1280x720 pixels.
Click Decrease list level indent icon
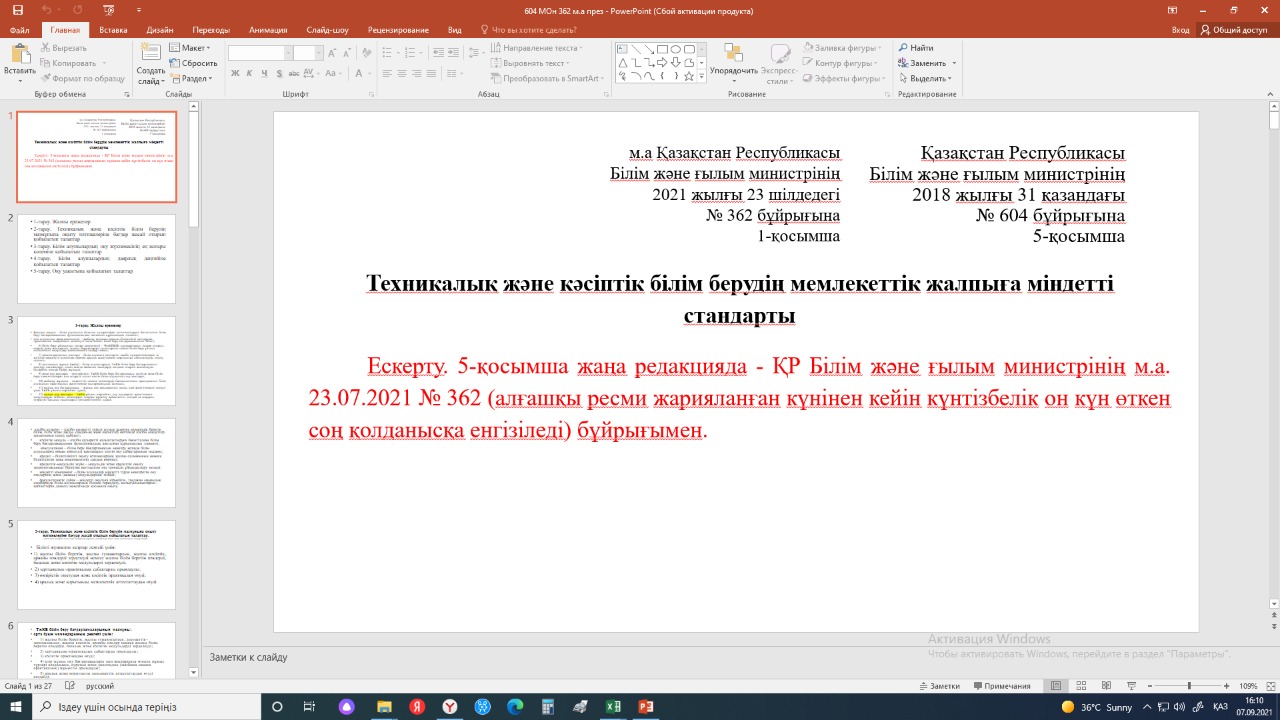tap(438, 53)
